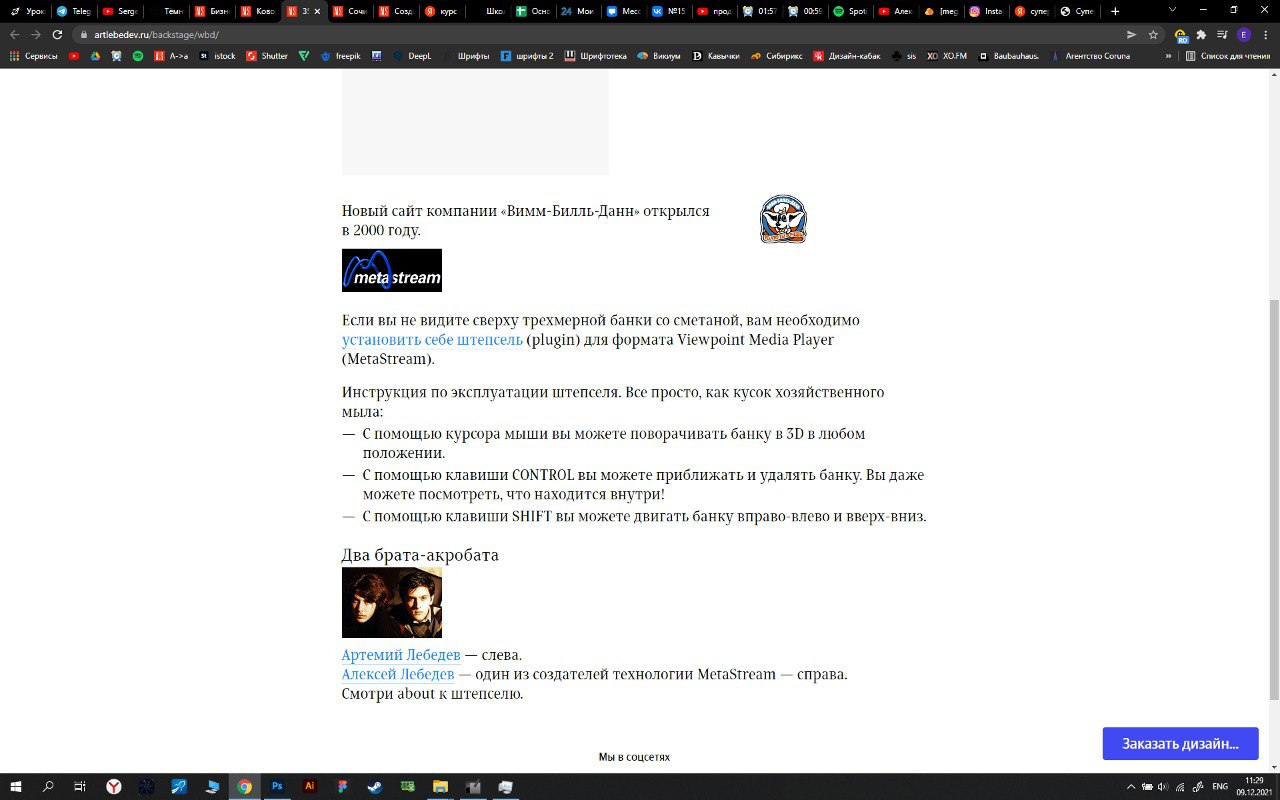Click the forward navigation arrow
Screen dimensions: 1280x800
point(35,34)
